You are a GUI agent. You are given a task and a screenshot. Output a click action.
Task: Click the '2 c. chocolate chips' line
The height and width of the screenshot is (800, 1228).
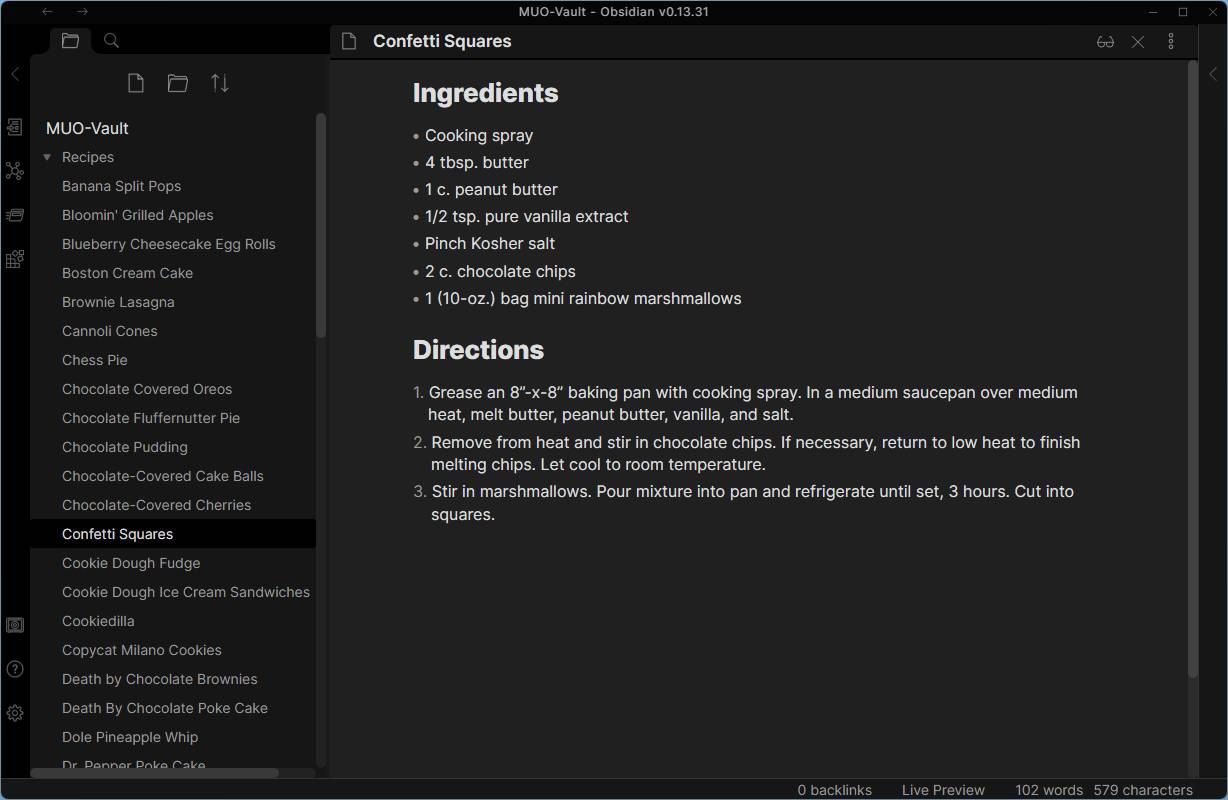[500, 271]
